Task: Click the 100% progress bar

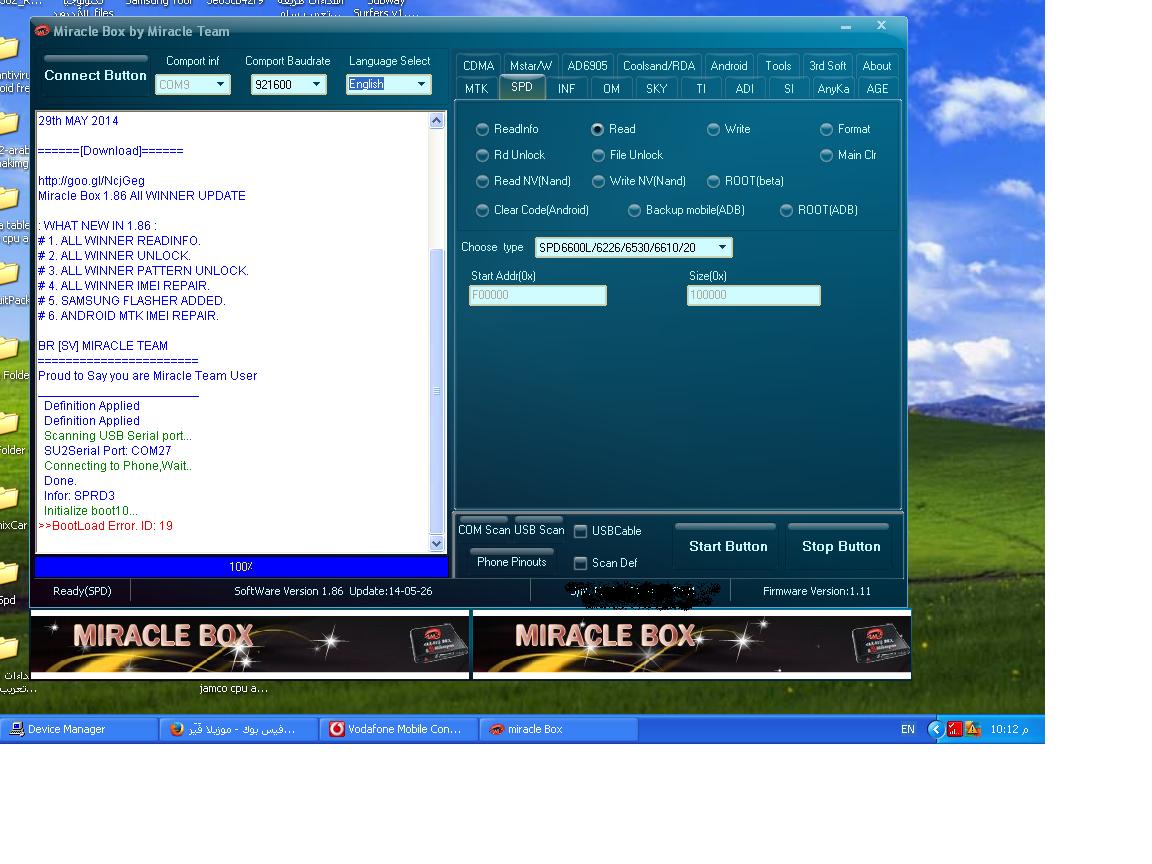Action: point(241,566)
